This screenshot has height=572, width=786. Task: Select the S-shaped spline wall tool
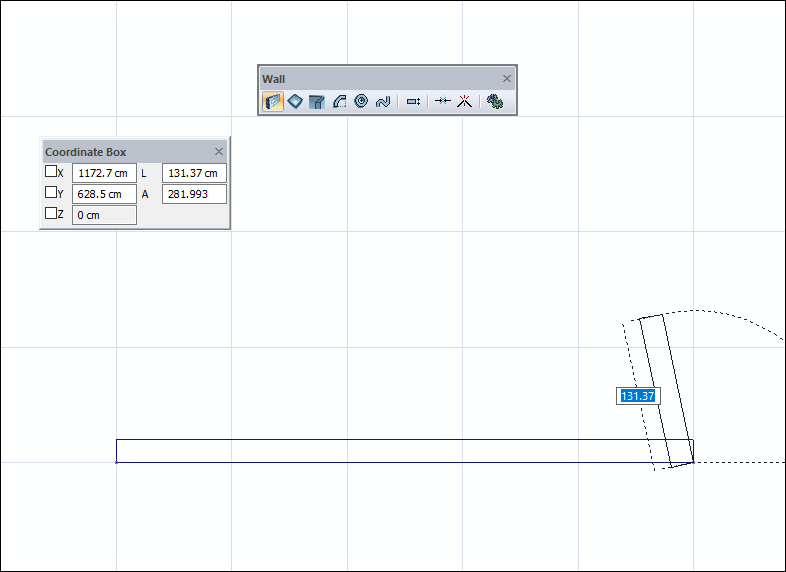click(382, 102)
